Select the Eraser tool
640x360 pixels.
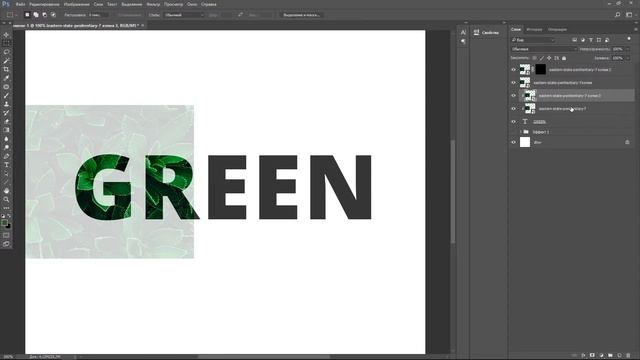point(6,121)
